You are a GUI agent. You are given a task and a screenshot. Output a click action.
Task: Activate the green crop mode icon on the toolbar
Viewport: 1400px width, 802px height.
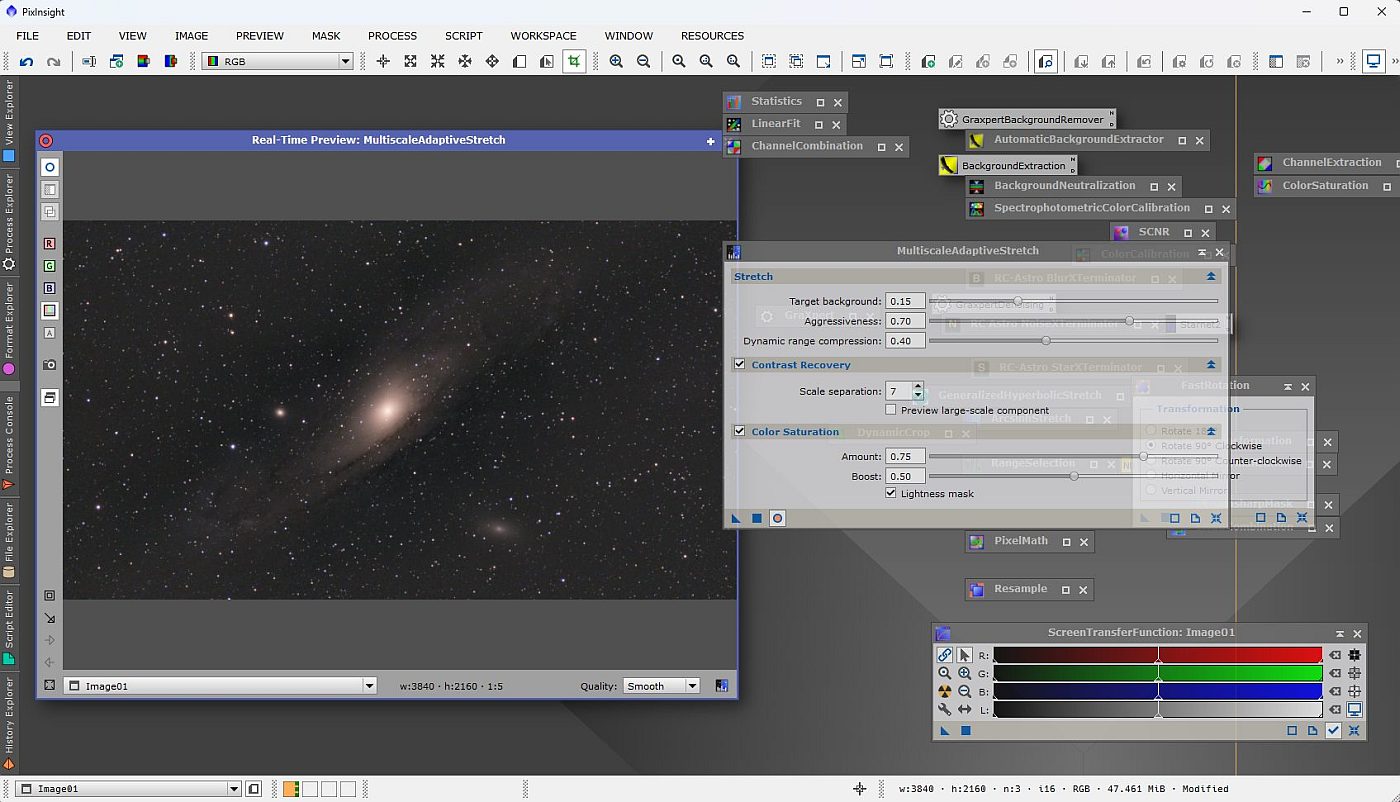tap(574, 61)
